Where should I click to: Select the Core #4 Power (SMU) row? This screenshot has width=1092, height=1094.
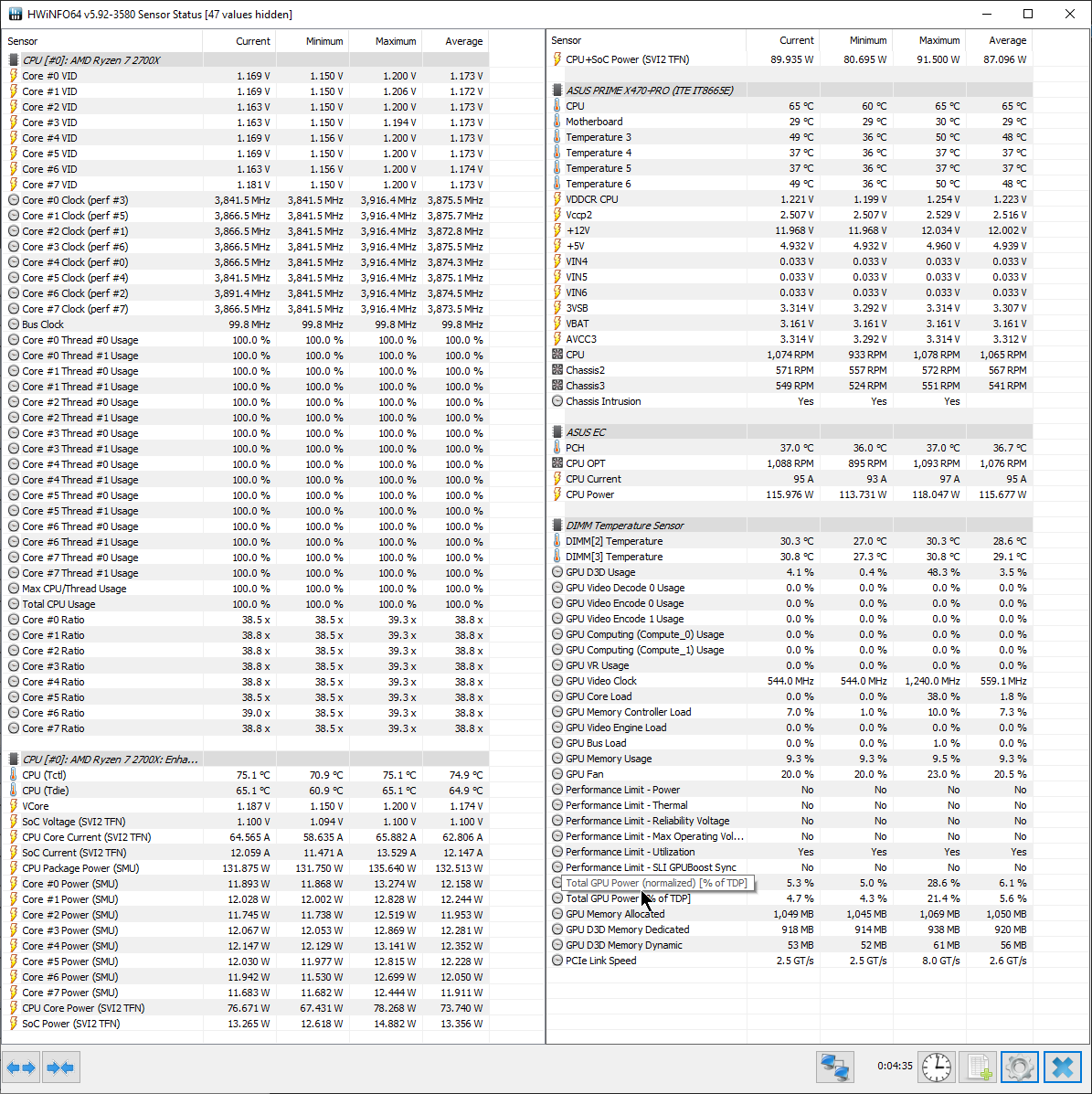point(246,946)
